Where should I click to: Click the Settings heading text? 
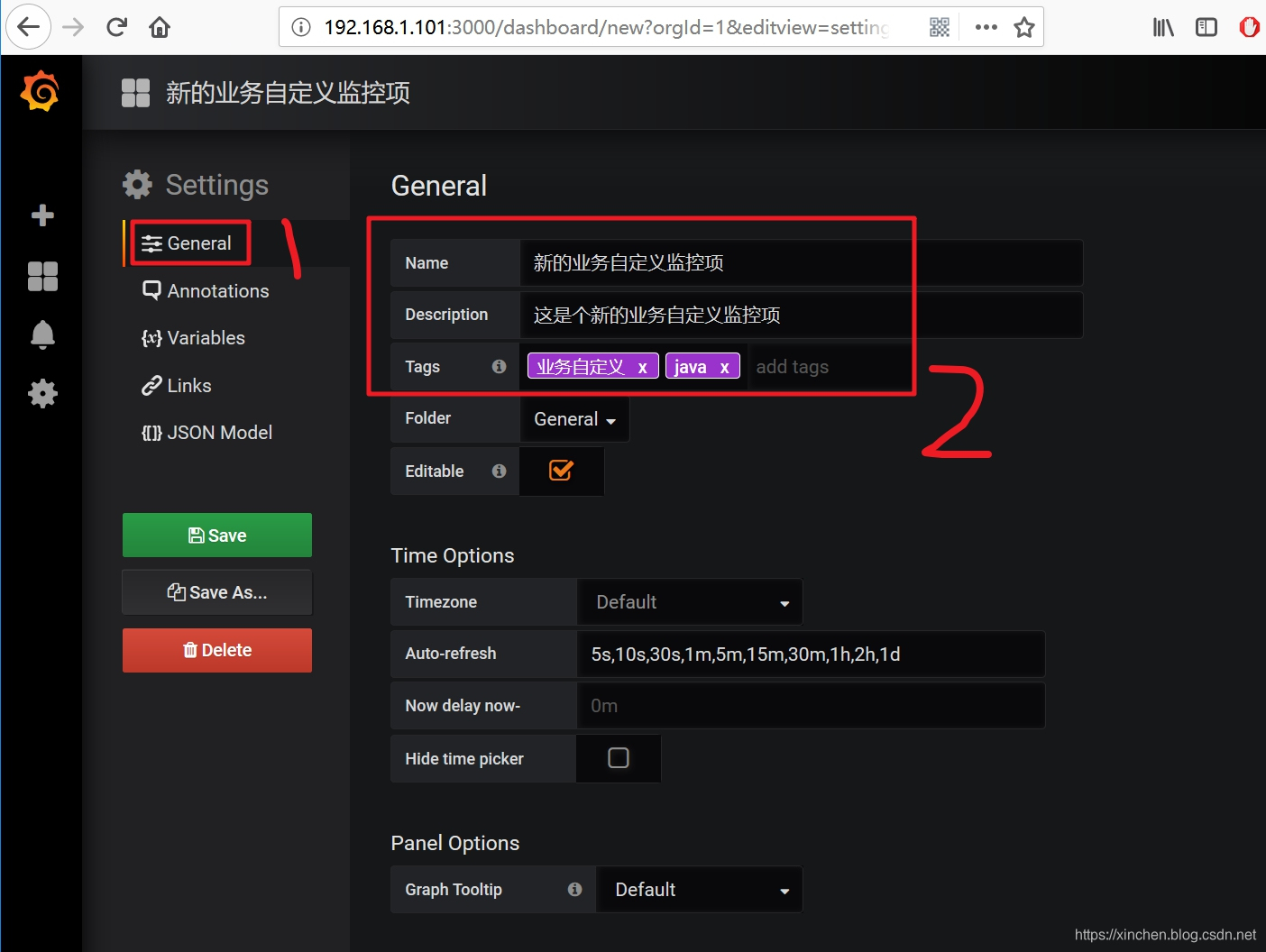[x=217, y=185]
